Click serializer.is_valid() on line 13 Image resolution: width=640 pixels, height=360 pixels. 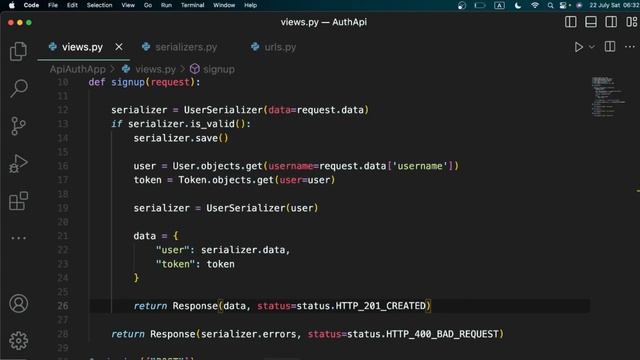tap(187, 124)
